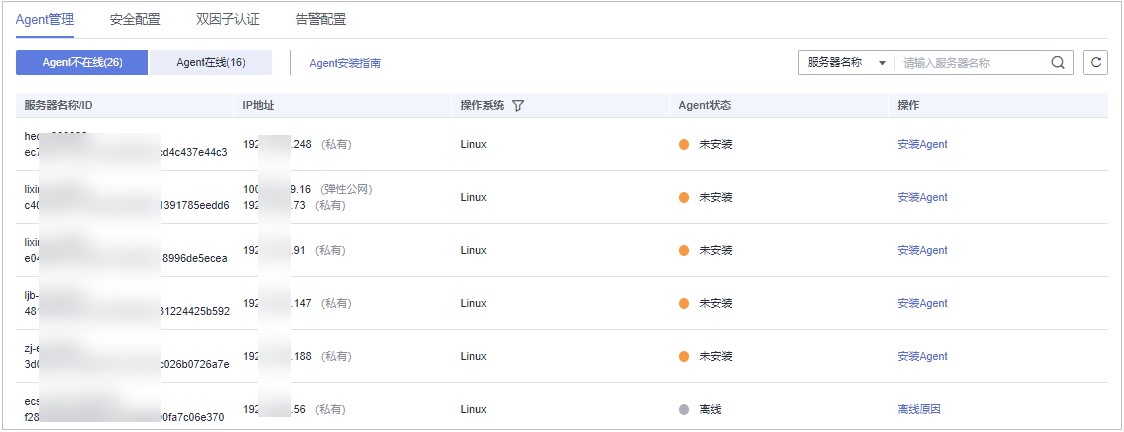Show the Agent不在线(26) server list
This screenshot has height=432, width=1124.
pyautogui.click(x=82, y=62)
